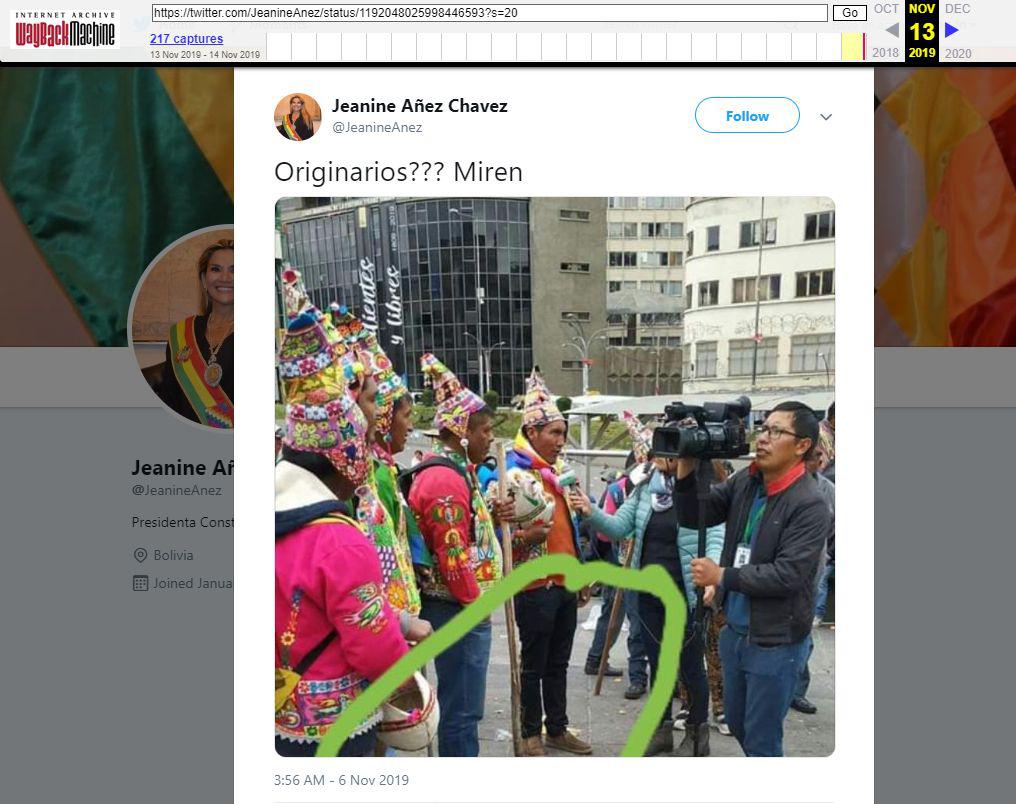Screen dimensions: 1016x804
Task: Follow Jeanine Añez Chavez
Action: tap(747, 115)
